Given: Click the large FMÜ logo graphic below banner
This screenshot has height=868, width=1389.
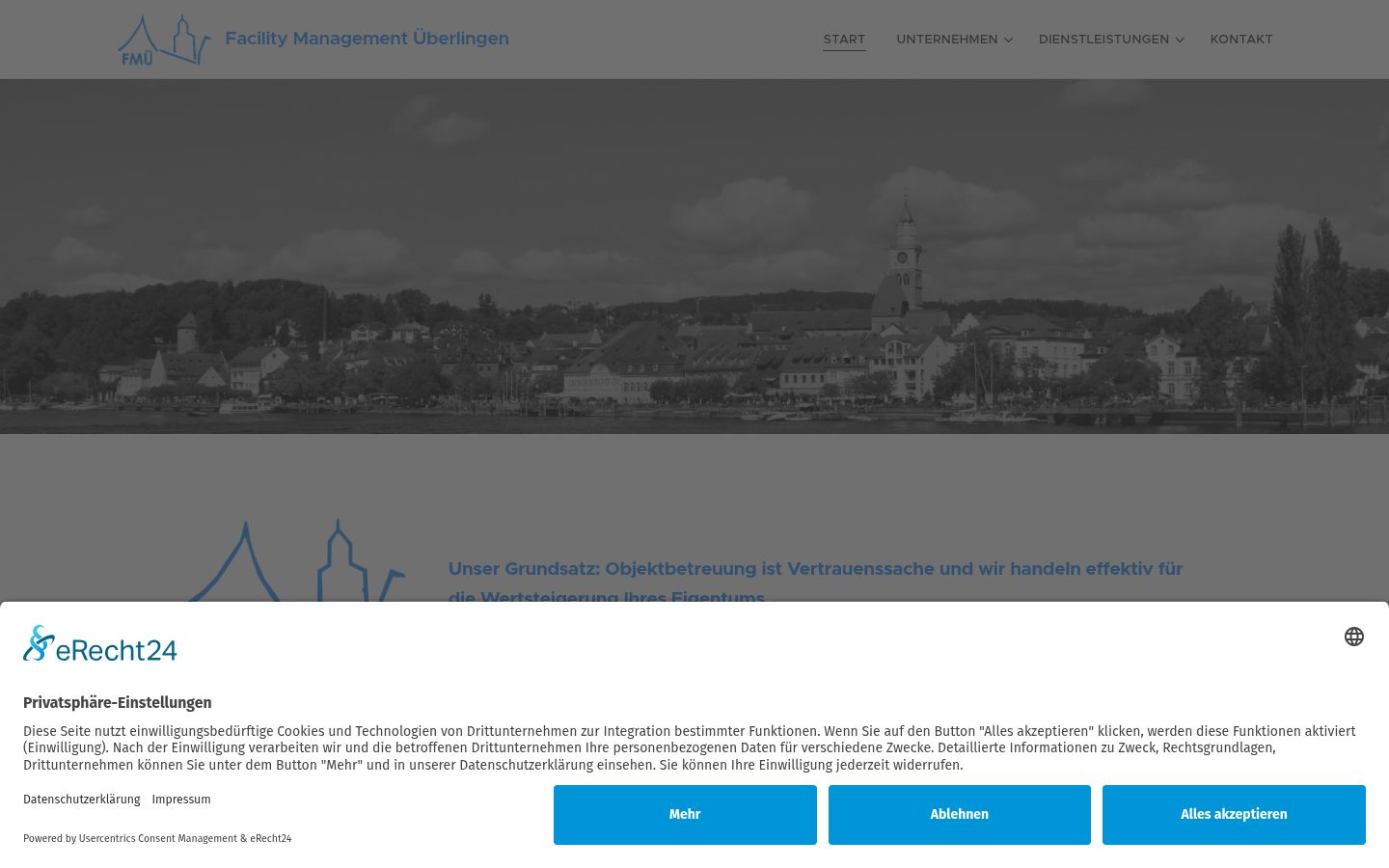Looking at the screenshot, I should coord(295,561).
